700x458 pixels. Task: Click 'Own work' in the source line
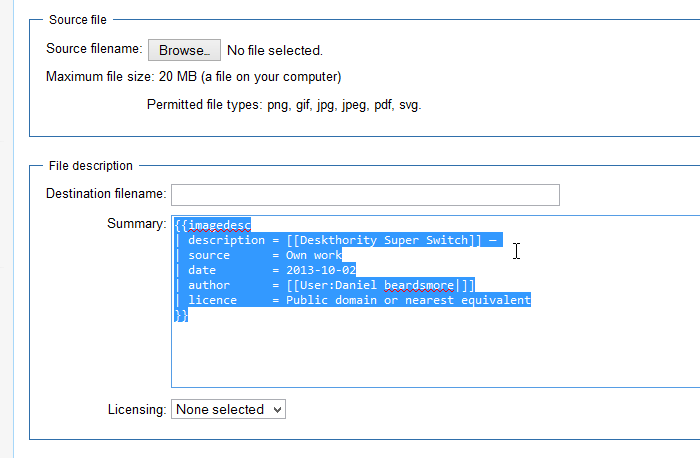pos(314,255)
